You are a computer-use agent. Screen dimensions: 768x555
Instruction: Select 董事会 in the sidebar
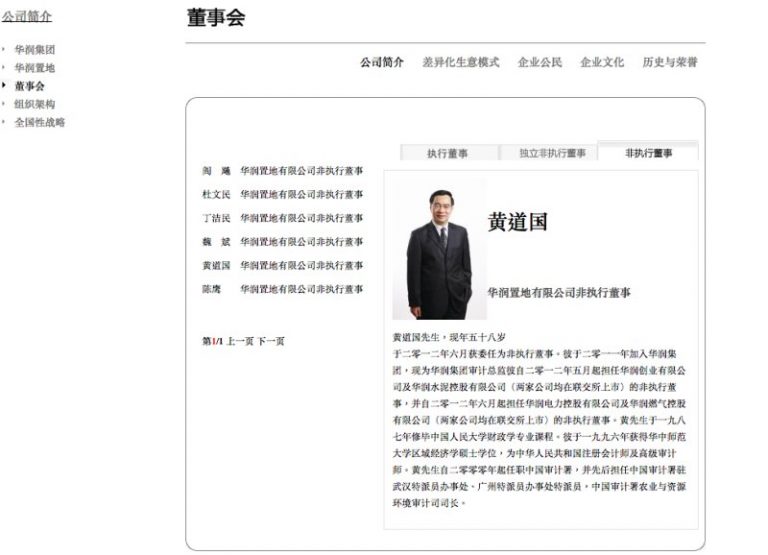click(29, 86)
